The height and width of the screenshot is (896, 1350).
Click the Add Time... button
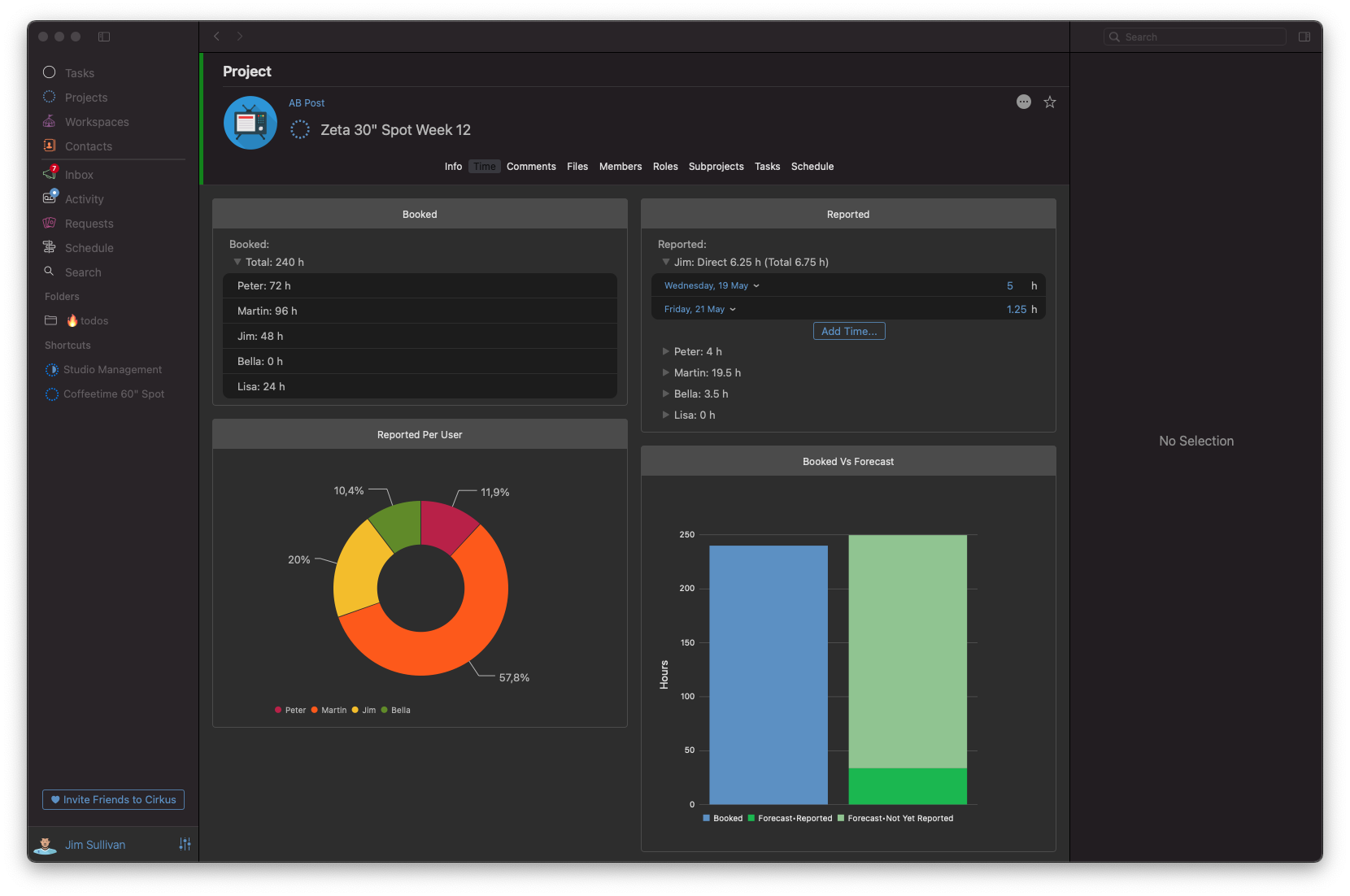(x=849, y=331)
